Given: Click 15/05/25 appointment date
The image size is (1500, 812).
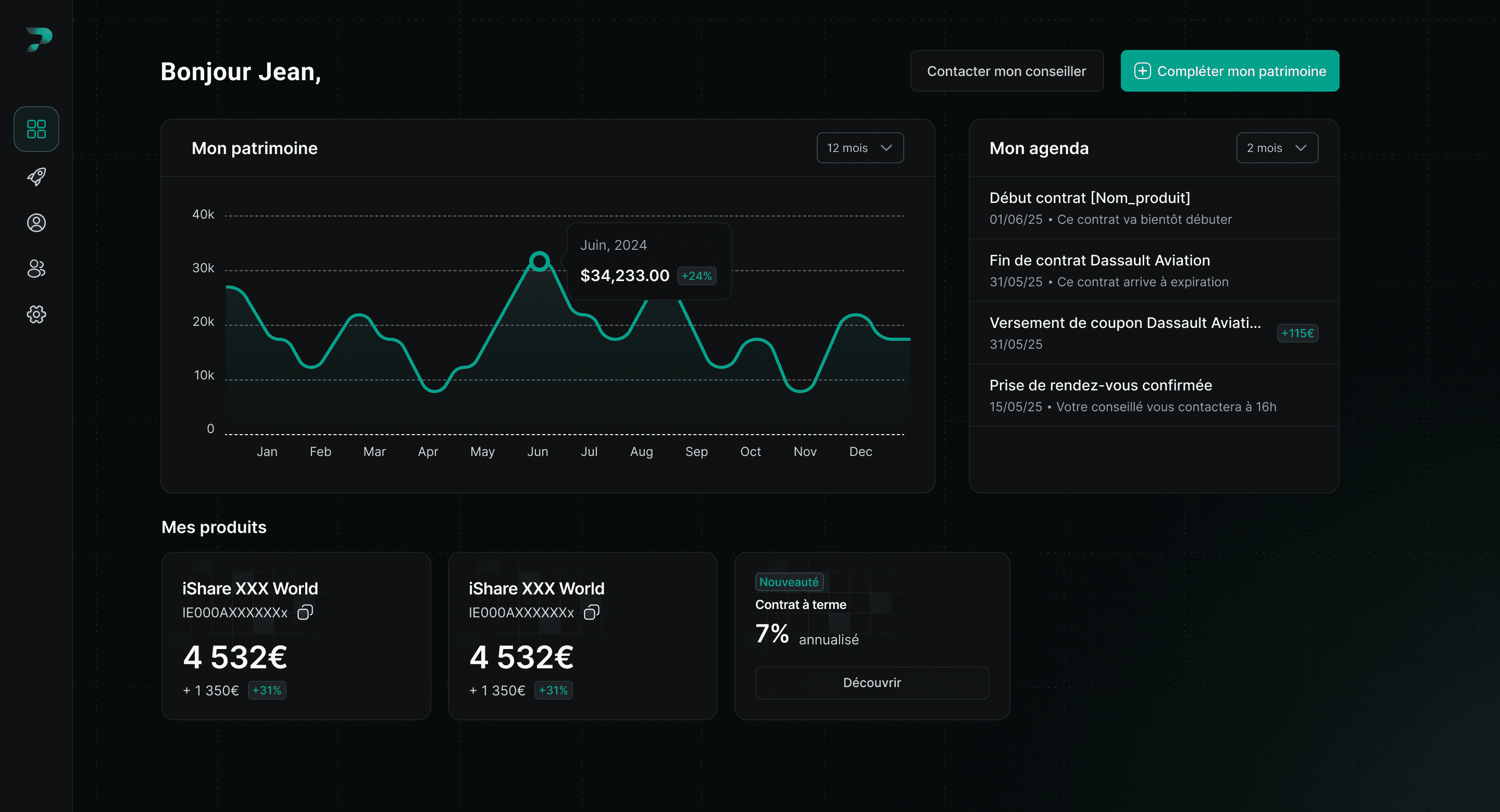Looking at the screenshot, I should coord(1016,407).
